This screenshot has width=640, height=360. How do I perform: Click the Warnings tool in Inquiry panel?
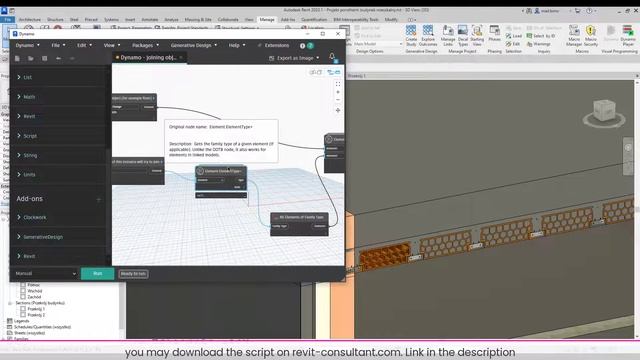(x=538, y=44)
